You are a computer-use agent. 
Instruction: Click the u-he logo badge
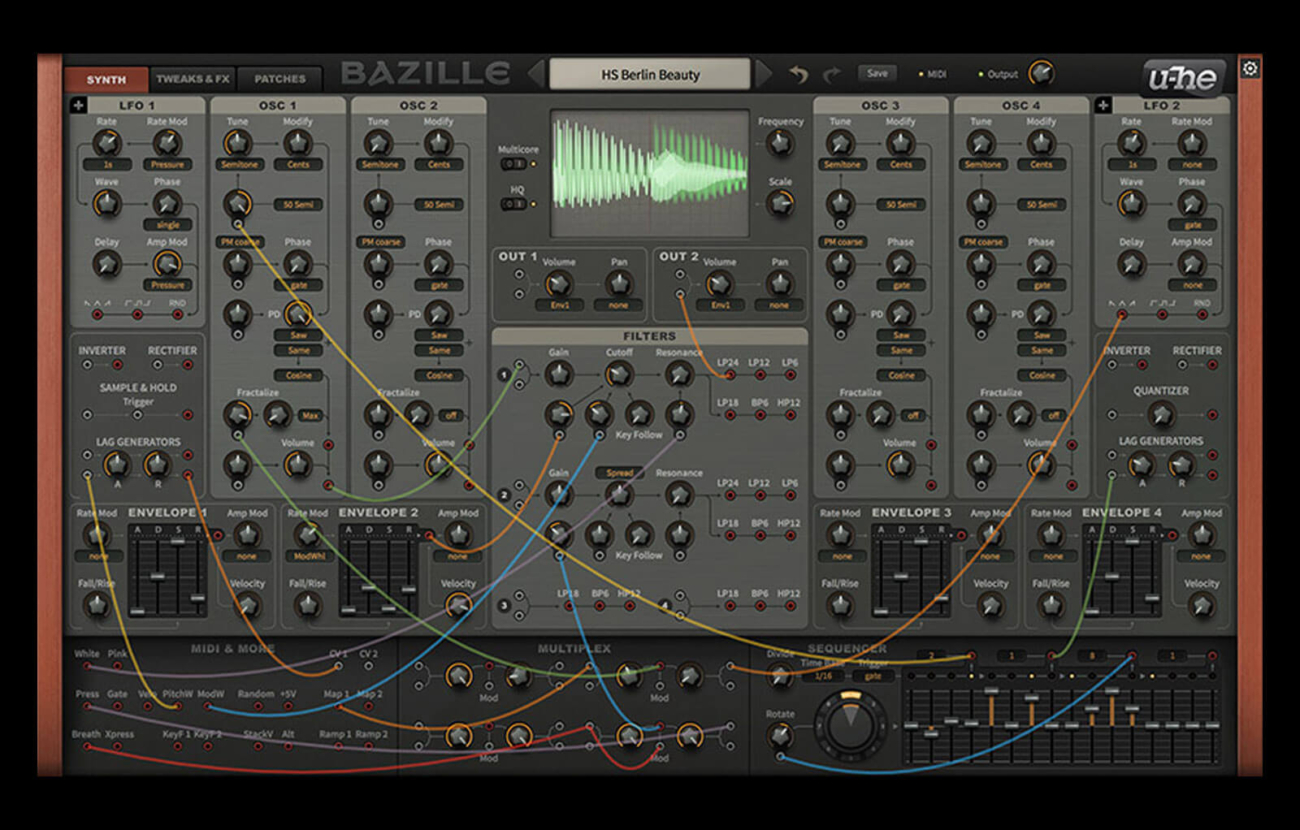click(x=1184, y=77)
